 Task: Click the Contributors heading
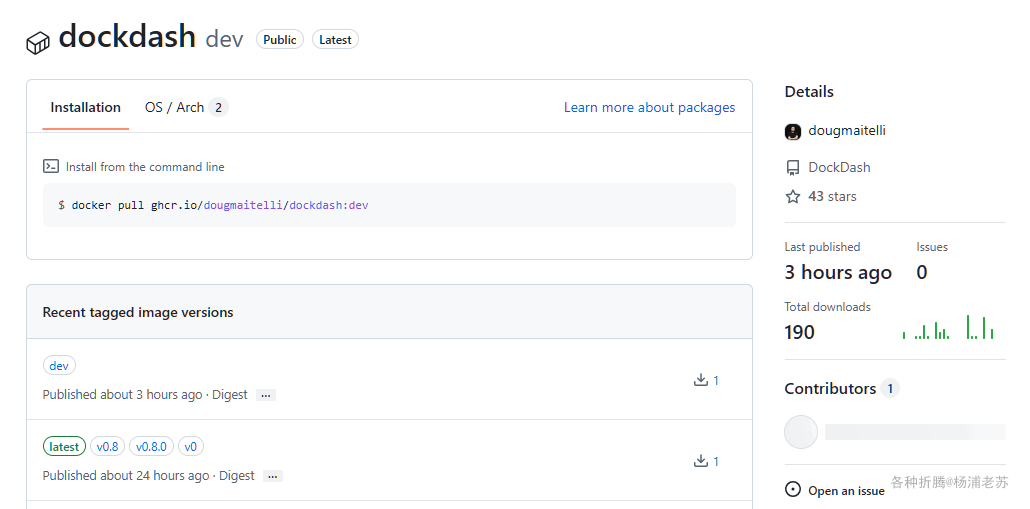[x=830, y=388]
